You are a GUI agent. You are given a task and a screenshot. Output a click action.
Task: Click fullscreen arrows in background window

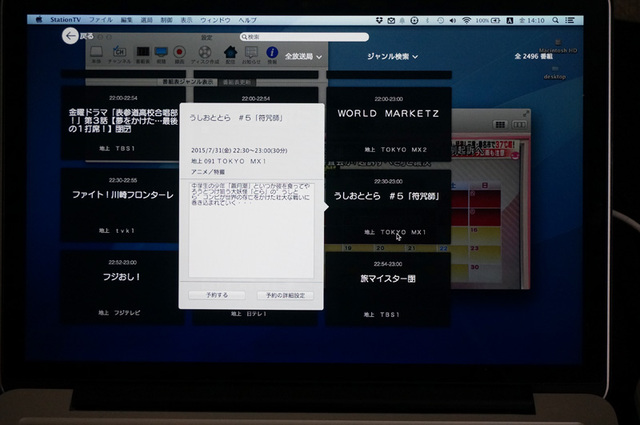[x=526, y=113]
